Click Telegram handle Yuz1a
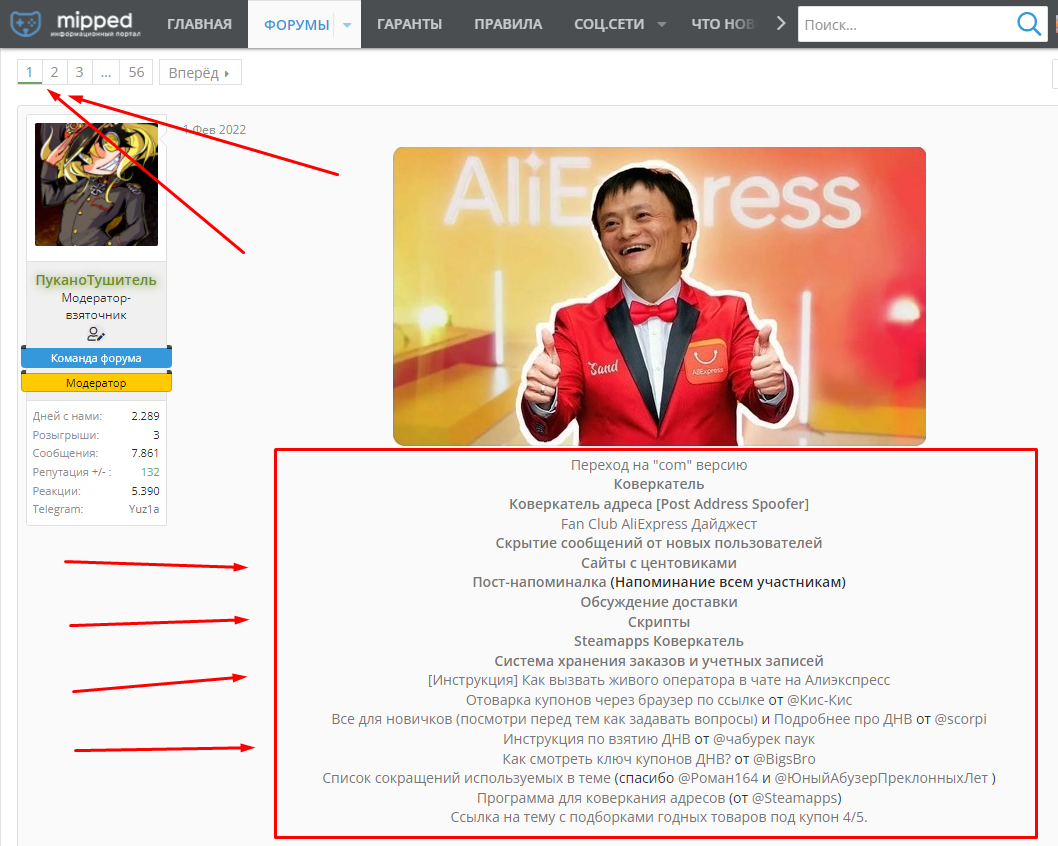 click(144, 509)
